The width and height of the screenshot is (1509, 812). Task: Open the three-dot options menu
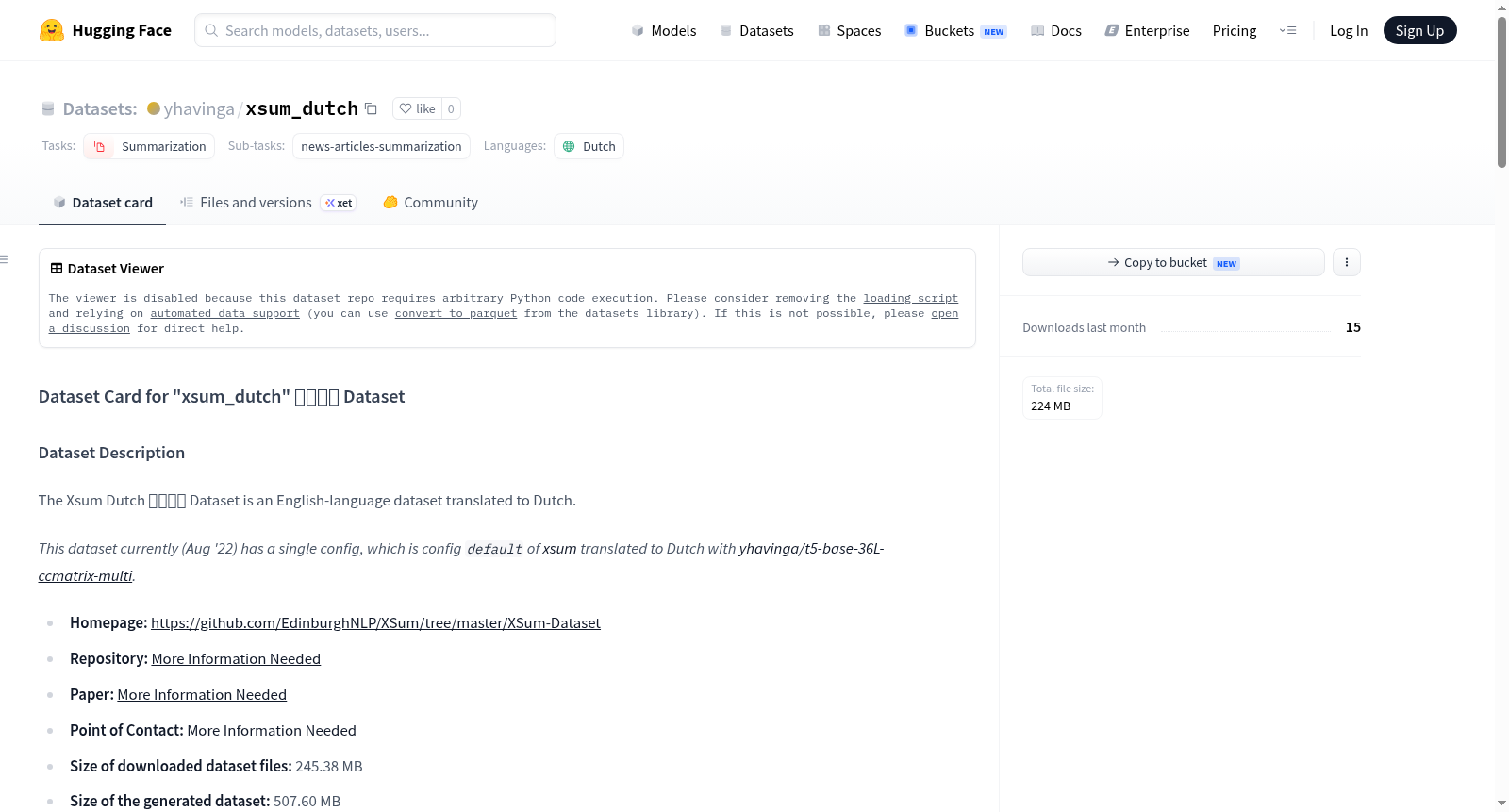tap(1347, 262)
